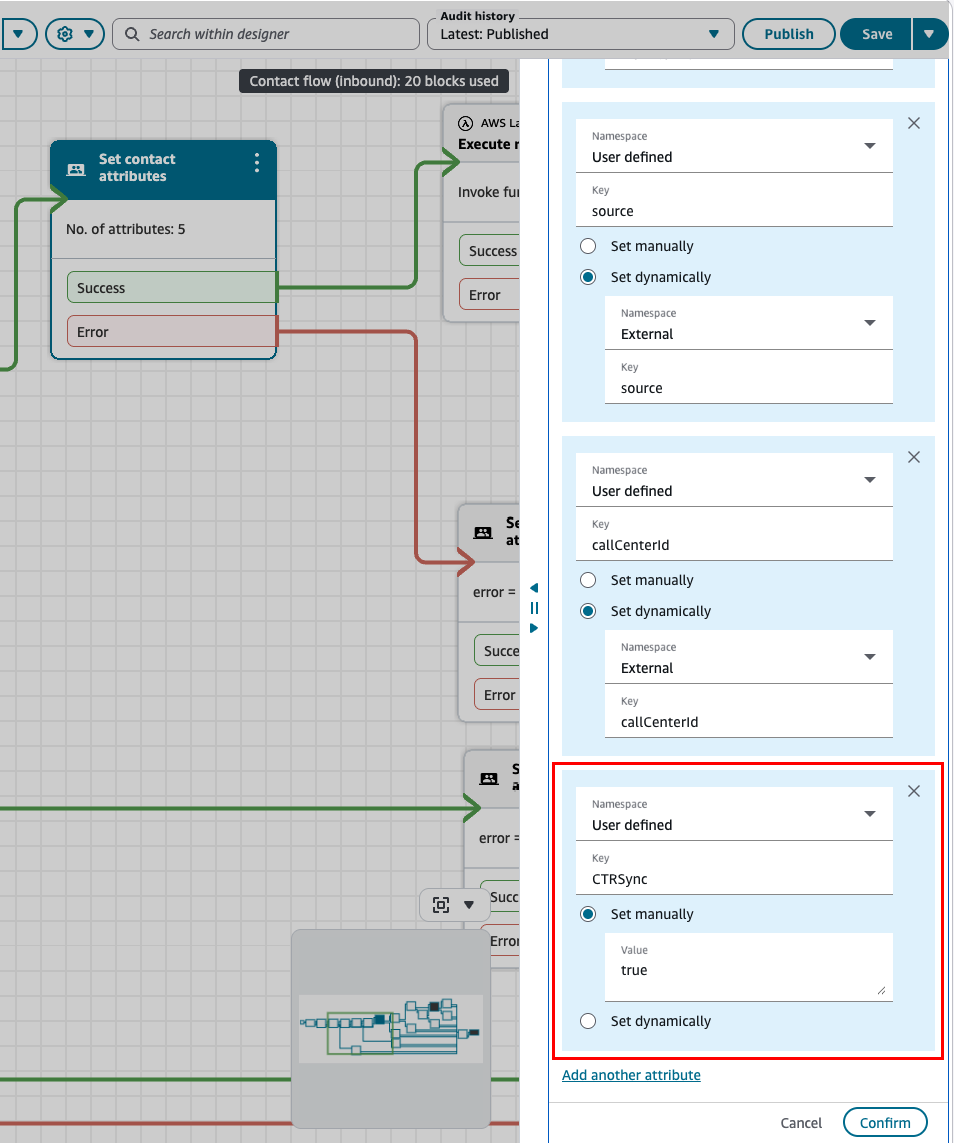The image size is (954, 1143).
Task: Click the Publish button
Action: tap(789, 34)
